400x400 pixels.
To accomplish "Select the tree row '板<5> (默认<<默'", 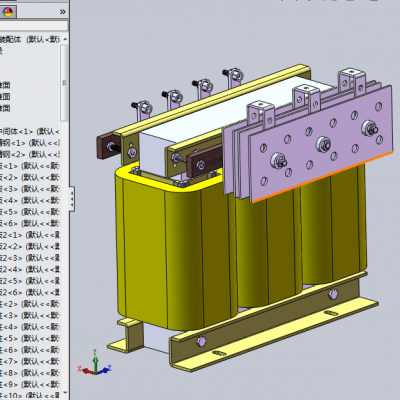I will click(x=30, y=212).
